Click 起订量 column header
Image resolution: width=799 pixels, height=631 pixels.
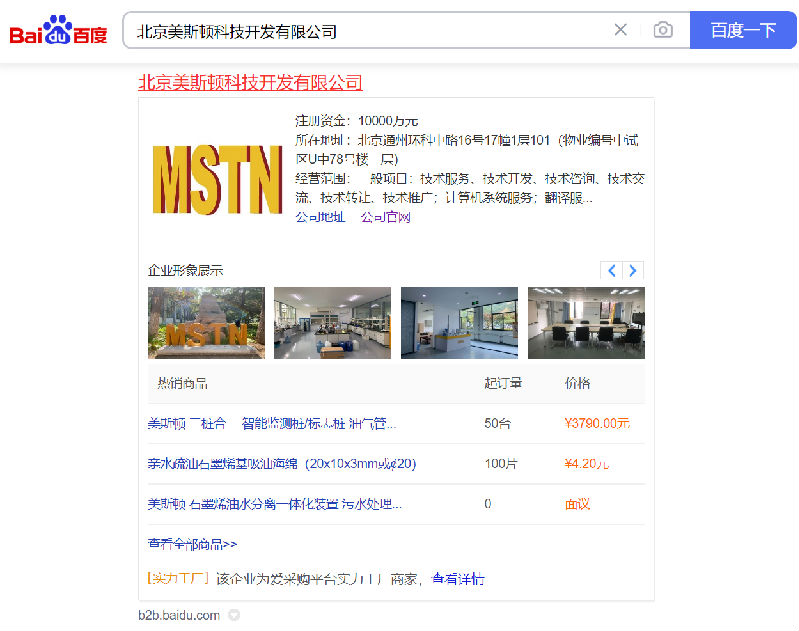pos(503,383)
